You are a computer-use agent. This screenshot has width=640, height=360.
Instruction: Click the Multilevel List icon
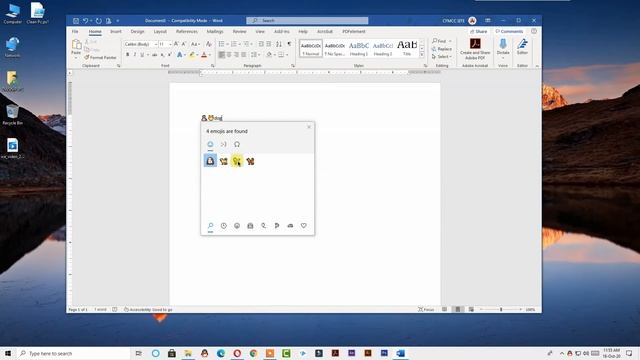[x=247, y=44]
